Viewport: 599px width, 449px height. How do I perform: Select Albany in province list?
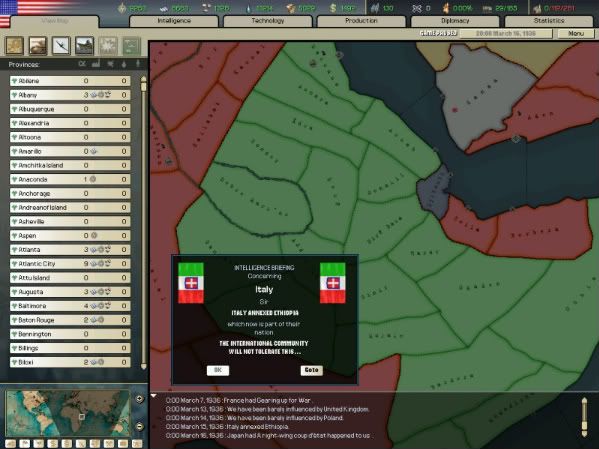click(70, 95)
